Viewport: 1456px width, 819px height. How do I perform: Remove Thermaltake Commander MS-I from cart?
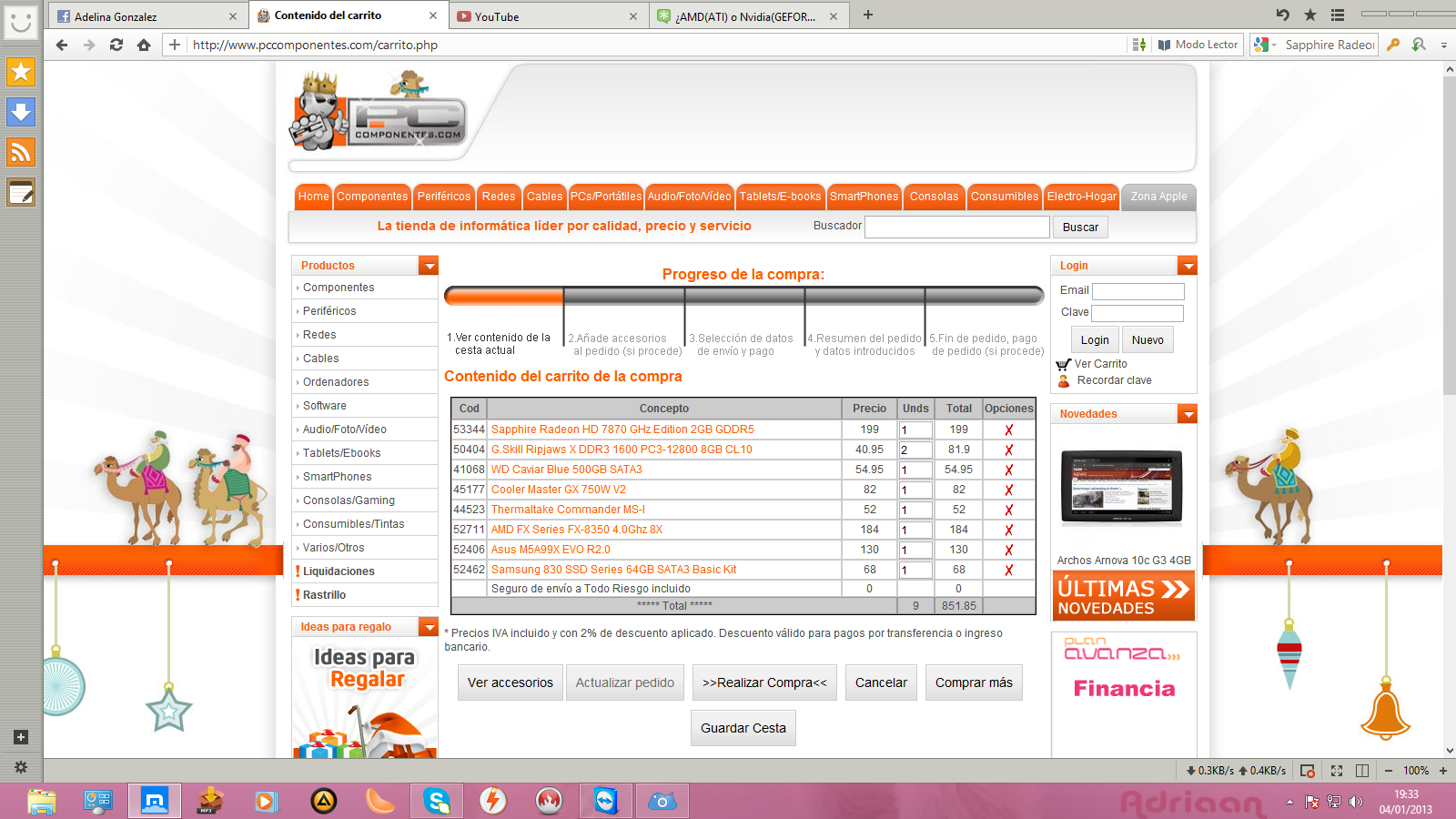pos(1008,511)
